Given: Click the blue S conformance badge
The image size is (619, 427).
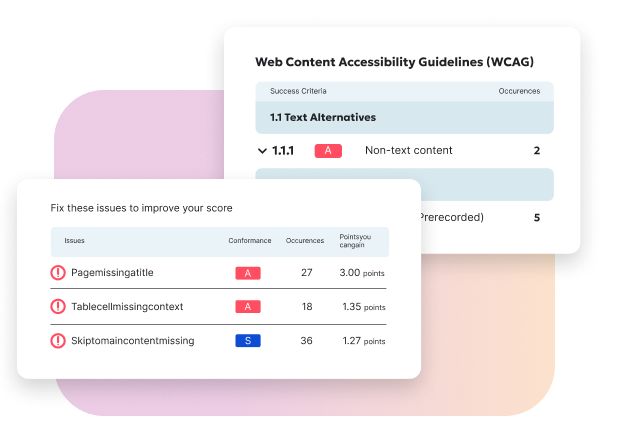Looking at the screenshot, I should (247, 341).
